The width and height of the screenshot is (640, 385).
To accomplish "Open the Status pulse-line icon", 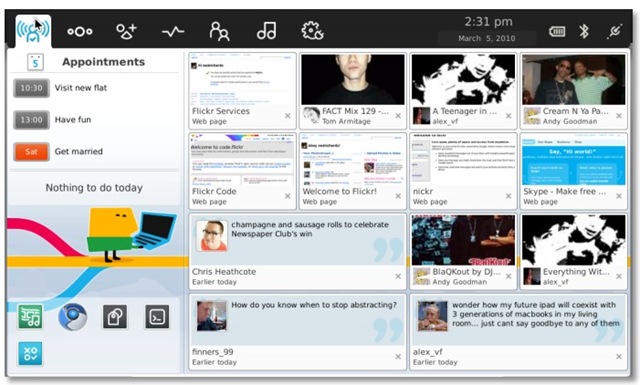I will (173, 31).
